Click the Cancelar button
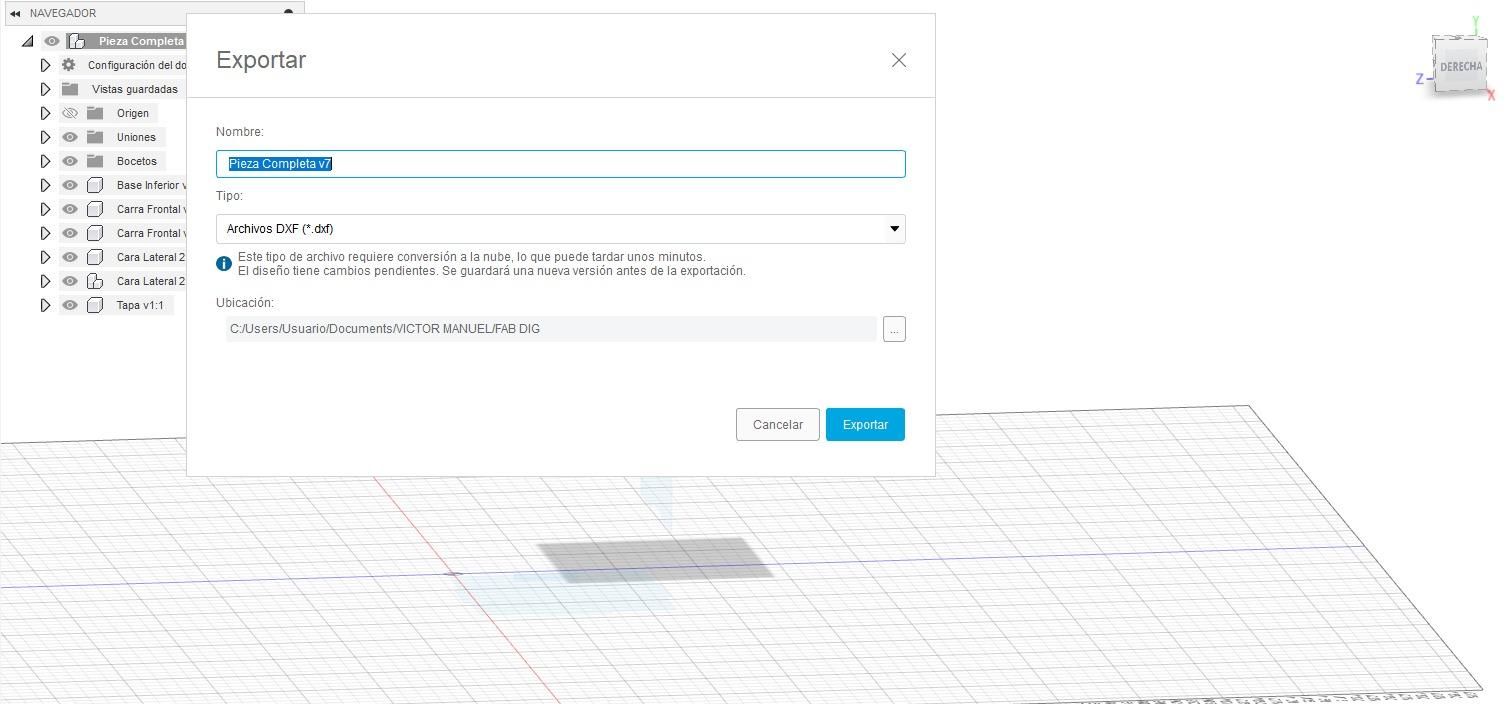 point(778,424)
